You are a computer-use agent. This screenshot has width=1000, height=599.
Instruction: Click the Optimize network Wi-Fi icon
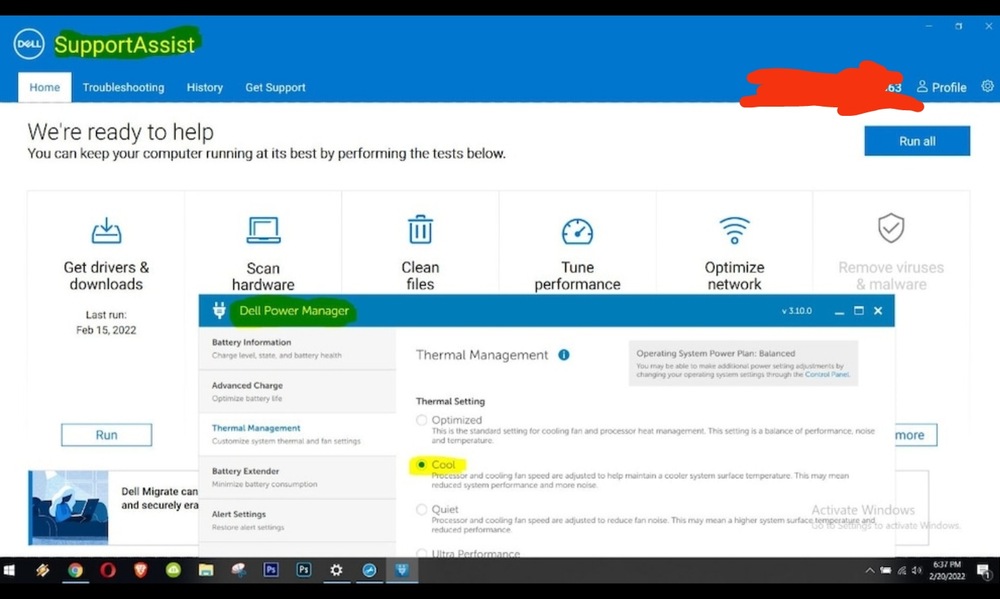click(734, 230)
